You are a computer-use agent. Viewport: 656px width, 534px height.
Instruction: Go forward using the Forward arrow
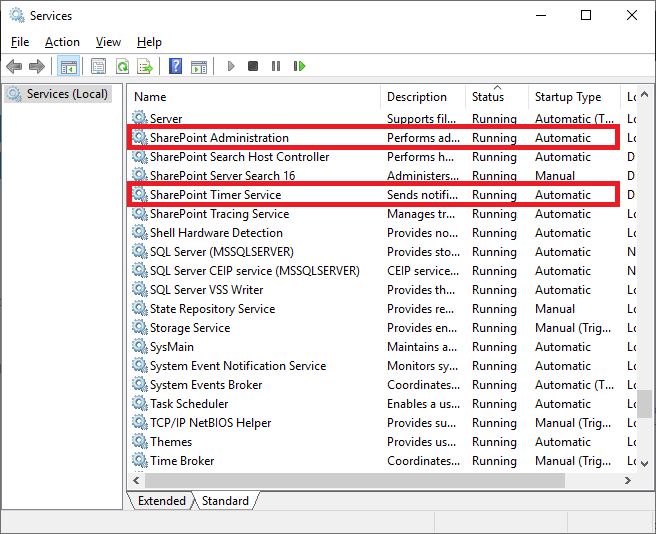tap(37, 66)
